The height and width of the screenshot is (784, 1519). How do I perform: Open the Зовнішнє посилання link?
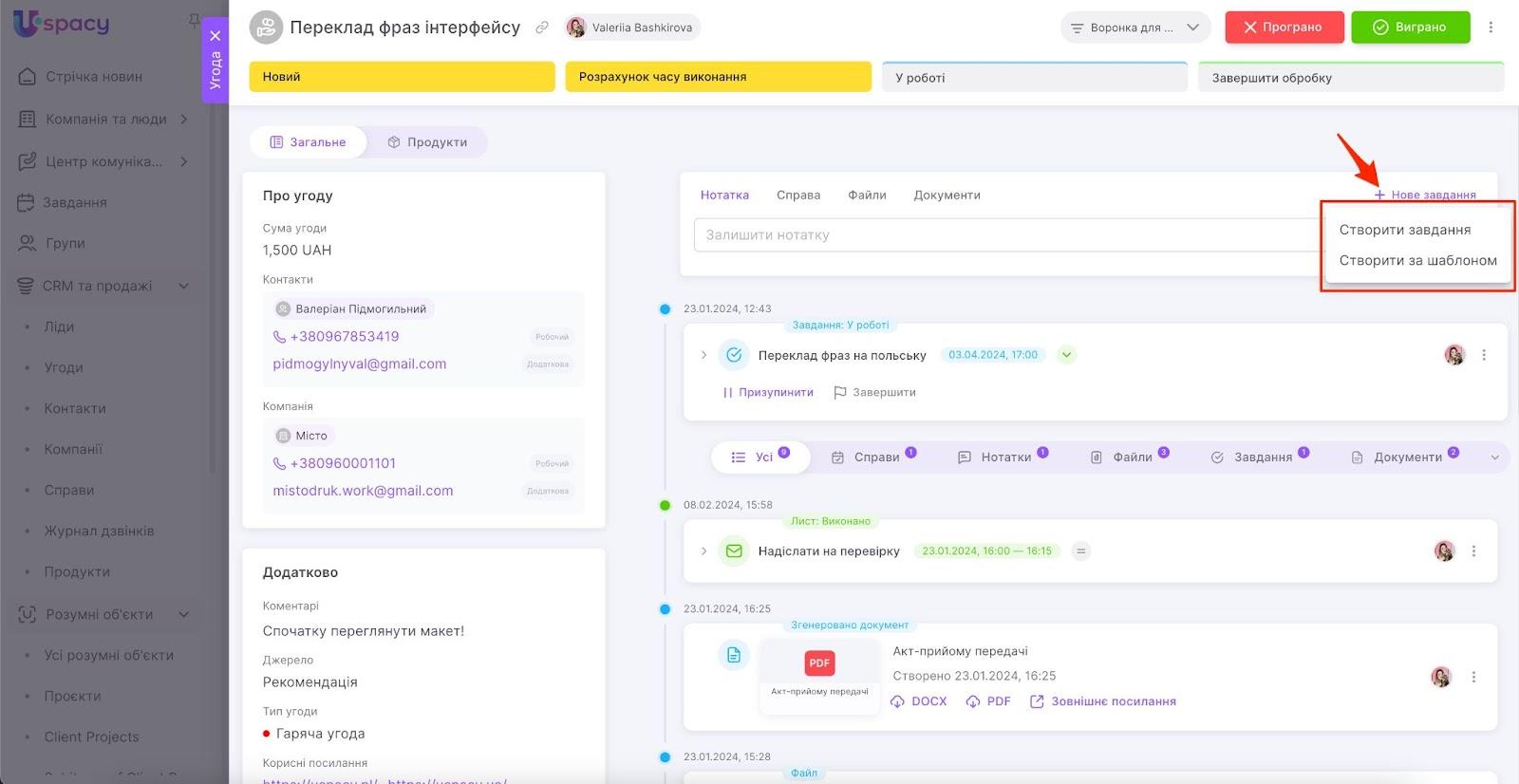1103,701
